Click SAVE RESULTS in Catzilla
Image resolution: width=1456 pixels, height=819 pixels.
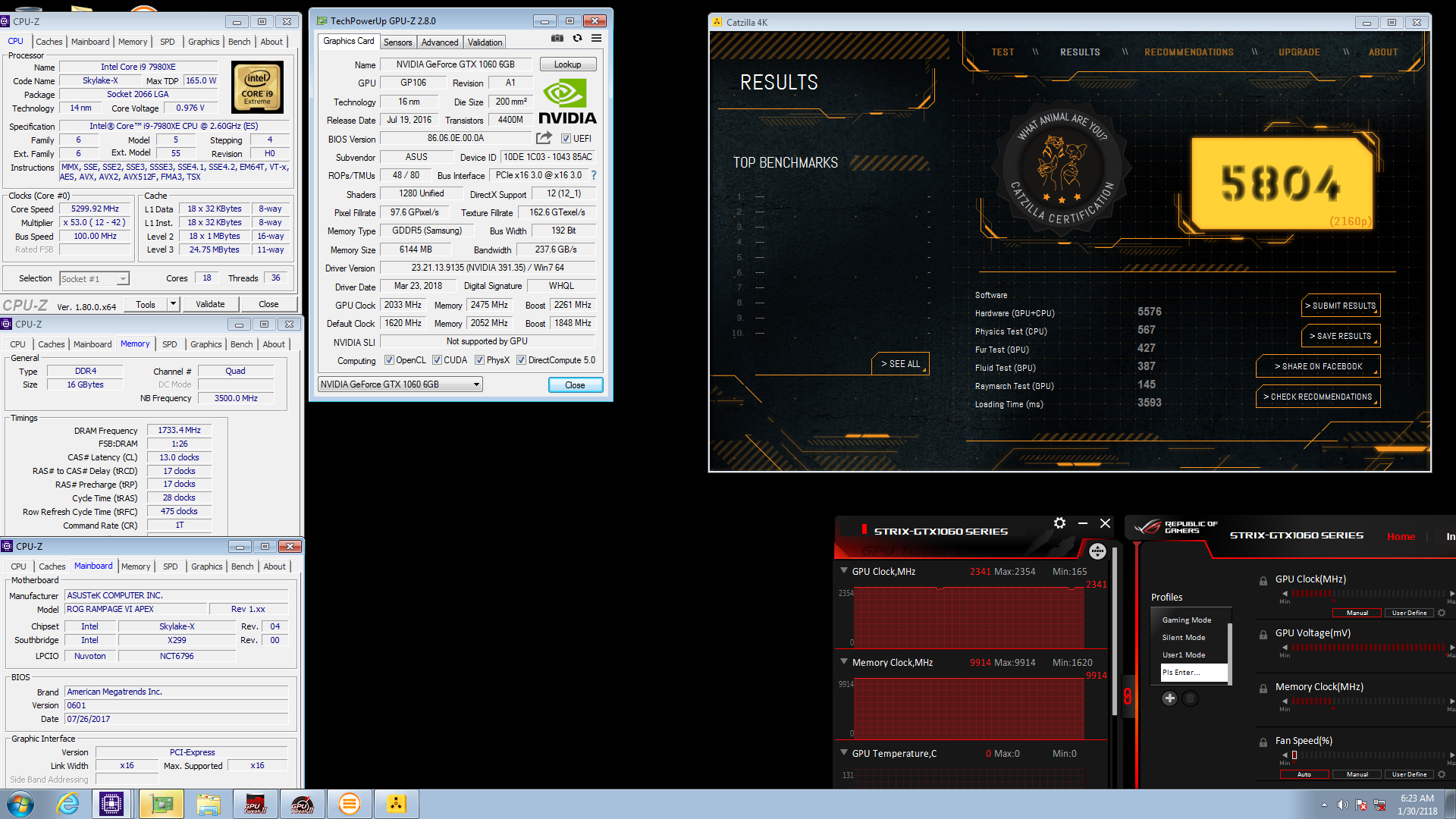(1341, 336)
